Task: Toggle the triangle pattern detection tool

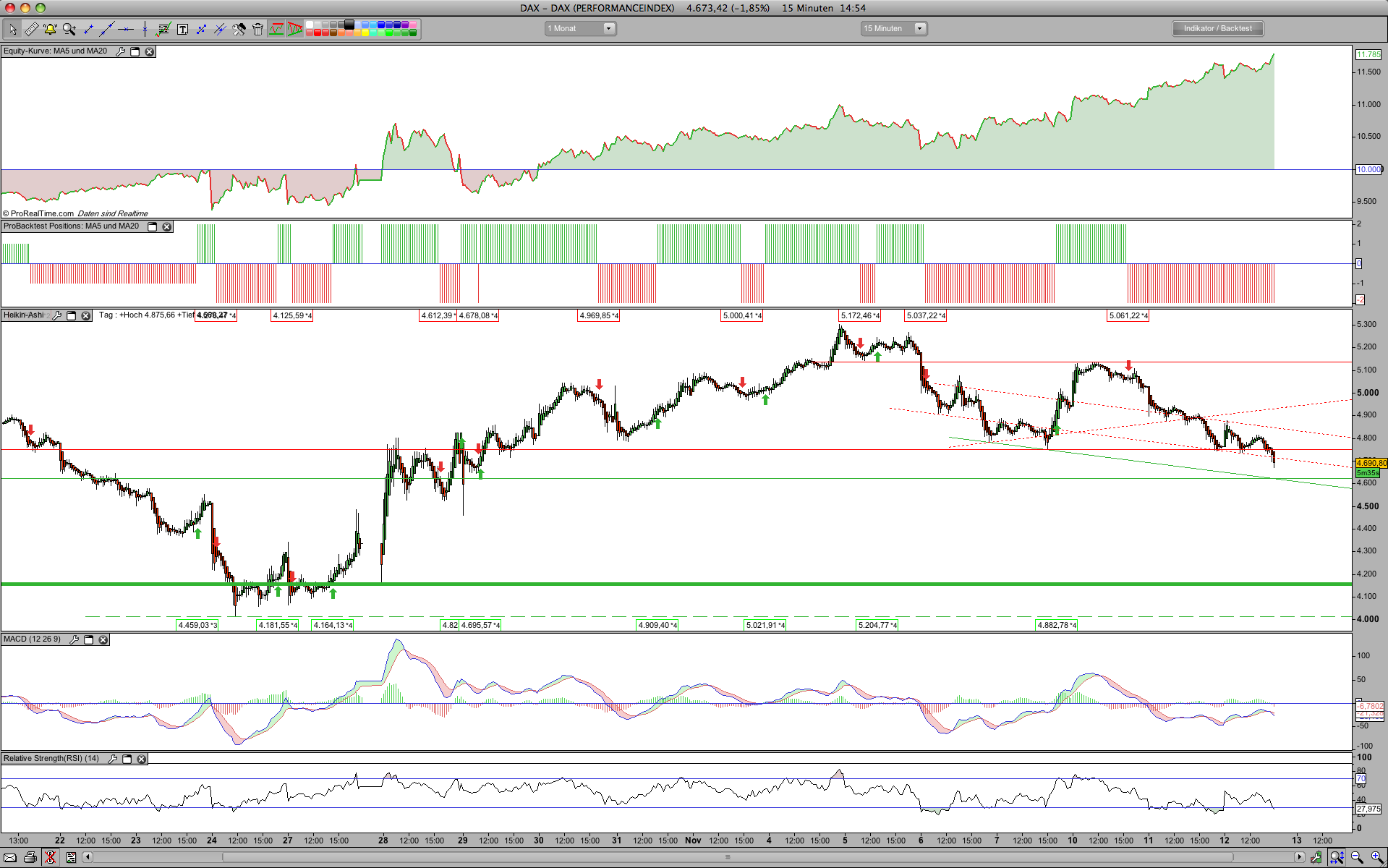Action: (x=295, y=29)
